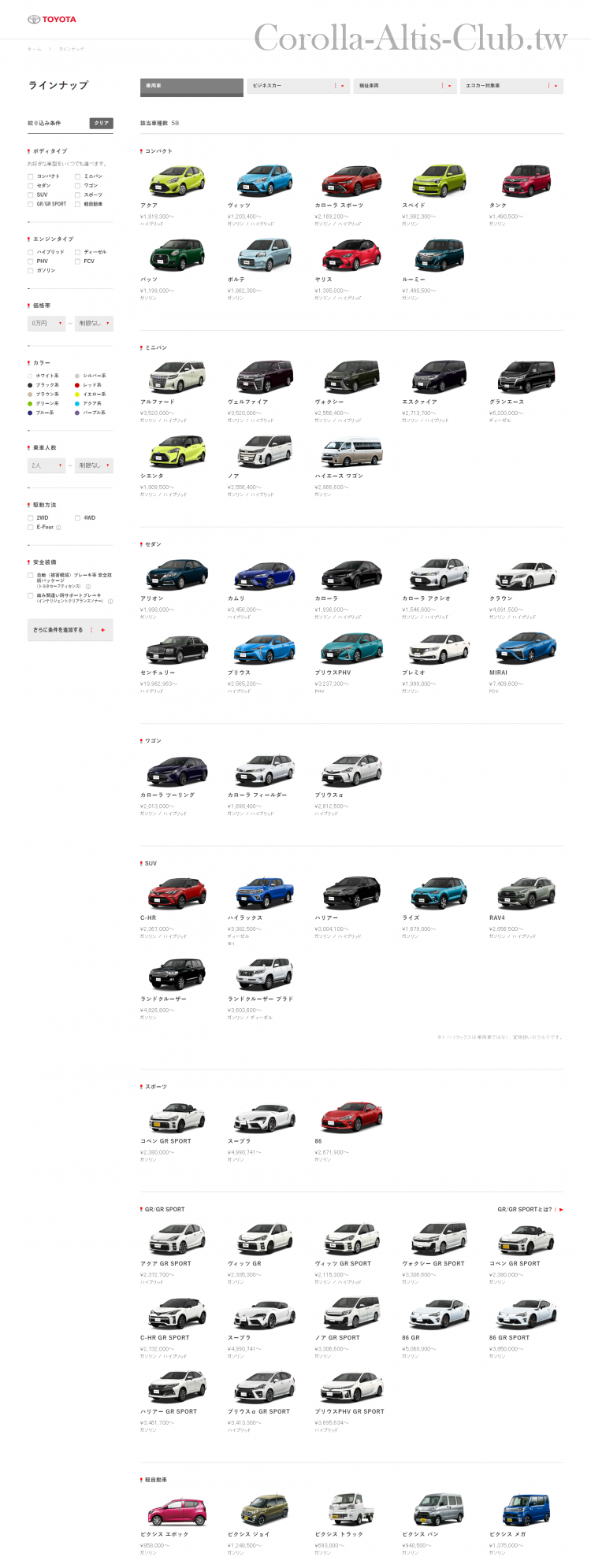Screen dimensions: 591x1568
Task: Select the RAV4 SUV image
Action: tap(526, 893)
